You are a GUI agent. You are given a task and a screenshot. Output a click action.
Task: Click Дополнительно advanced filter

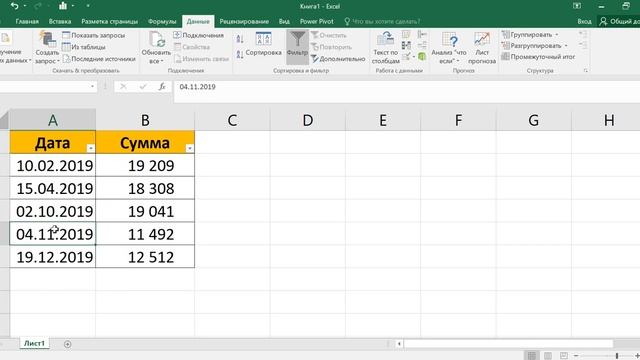[338, 59]
